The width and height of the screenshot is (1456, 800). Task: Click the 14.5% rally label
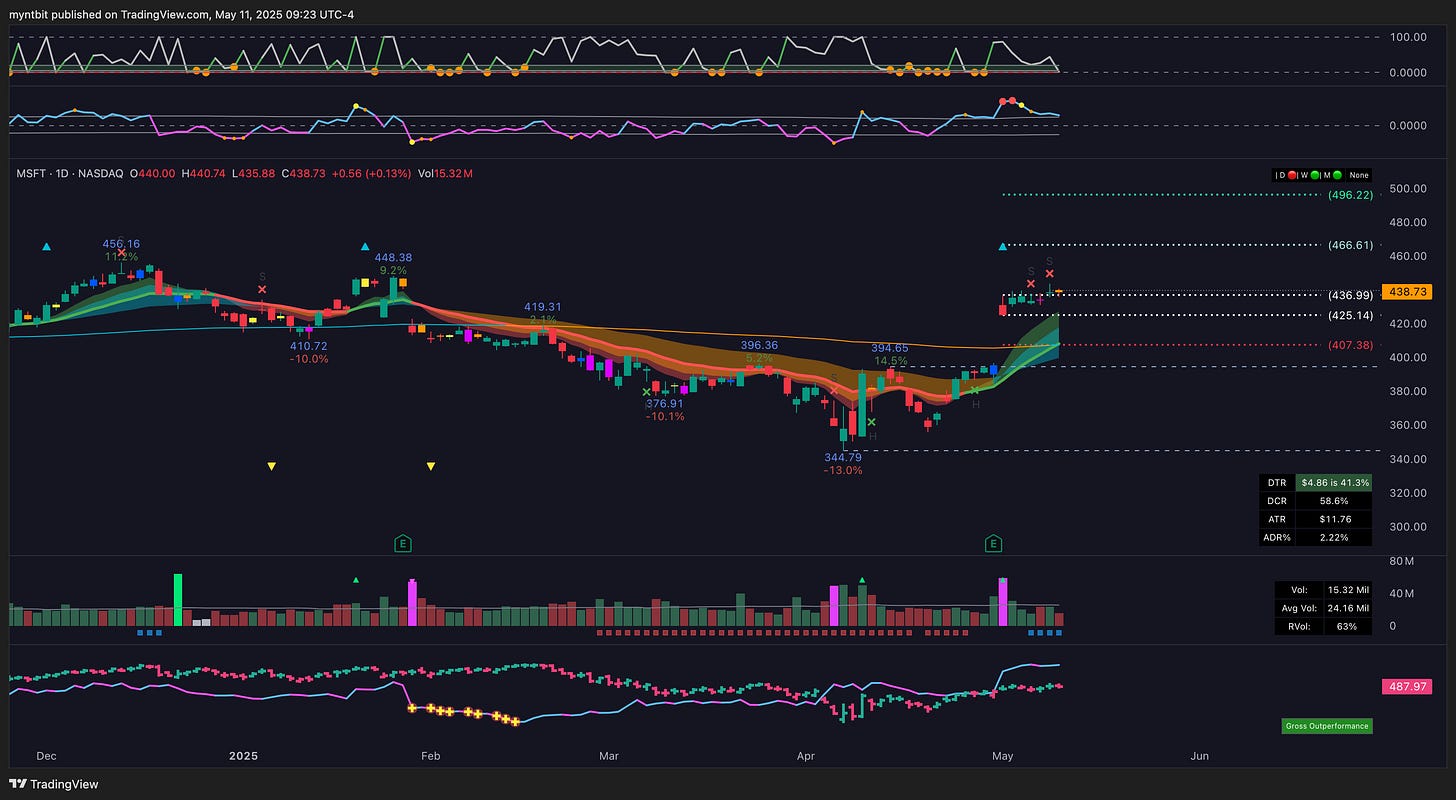point(890,361)
